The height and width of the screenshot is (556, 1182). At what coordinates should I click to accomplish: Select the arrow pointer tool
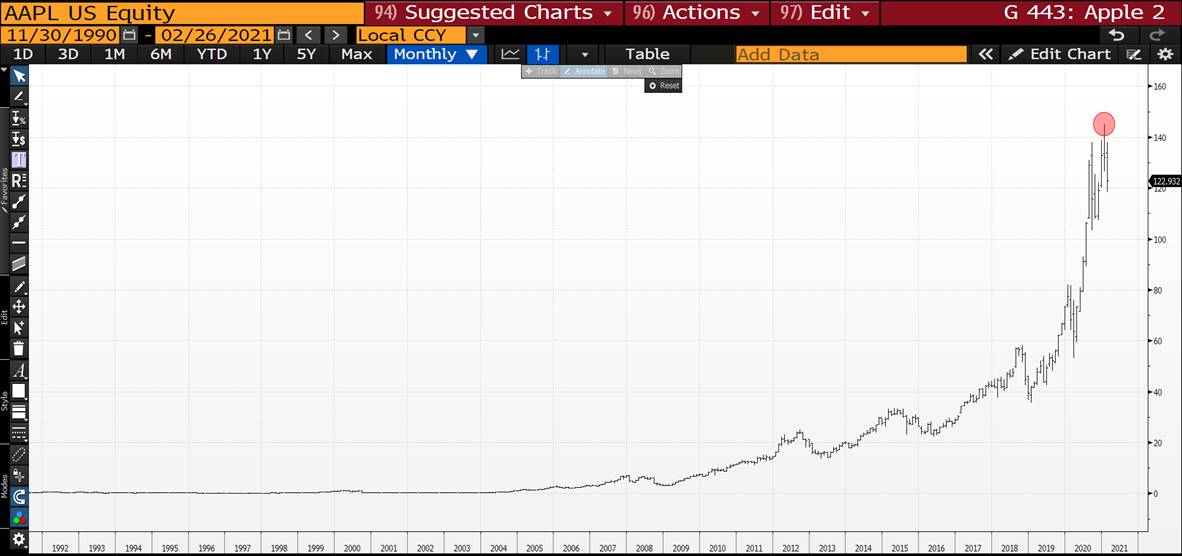[19, 75]
